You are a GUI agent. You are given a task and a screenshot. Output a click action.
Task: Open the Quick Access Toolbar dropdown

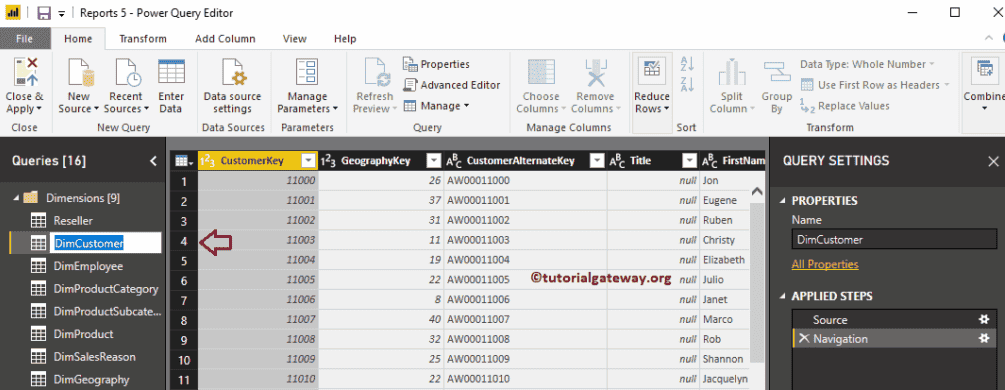point(62,13)
